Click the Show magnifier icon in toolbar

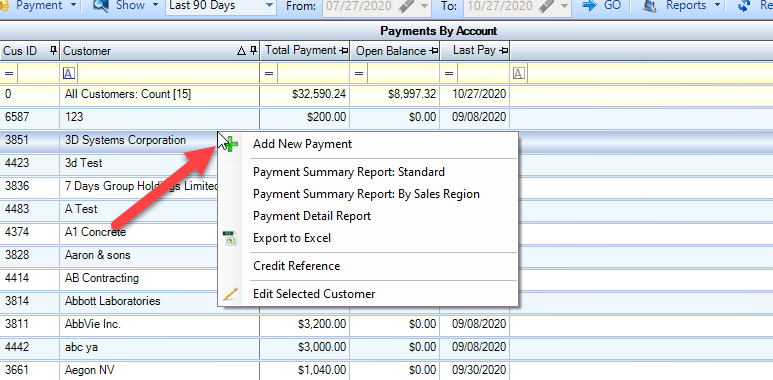101,6
